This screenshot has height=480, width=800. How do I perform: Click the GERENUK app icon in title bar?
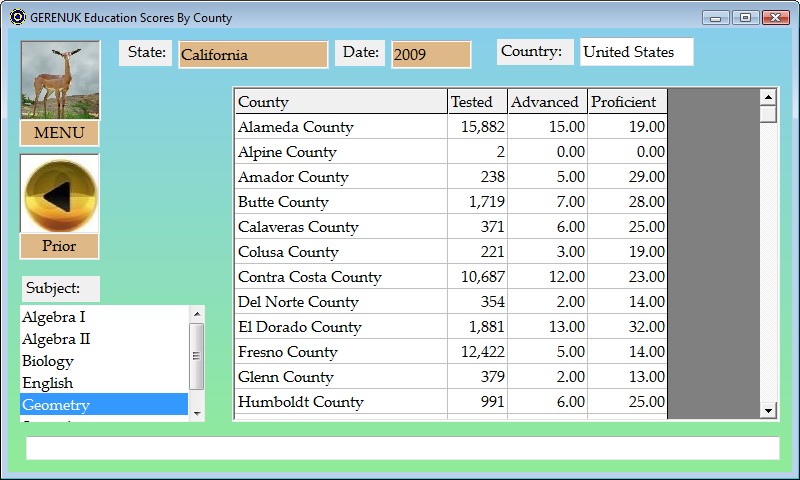click(x=17, y=17)
